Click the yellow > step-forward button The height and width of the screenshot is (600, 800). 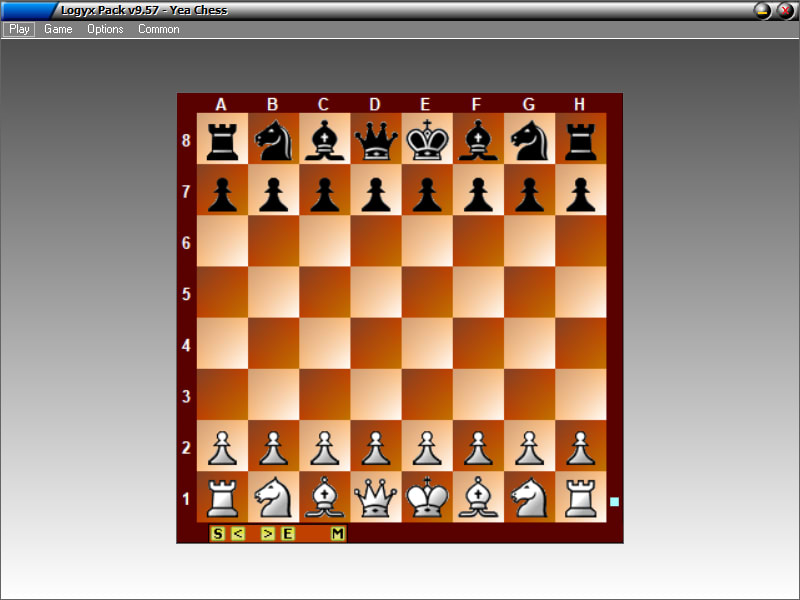click(x=267, y=534)
